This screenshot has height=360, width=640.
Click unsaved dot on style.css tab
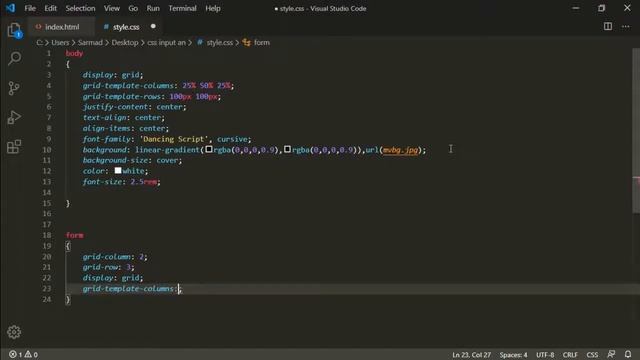(153, 27)
